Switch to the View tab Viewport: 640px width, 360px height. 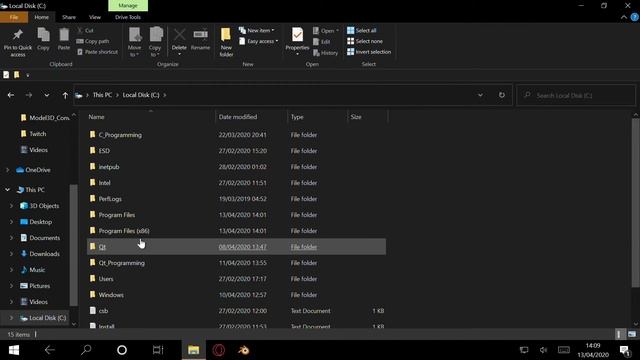click(95, 17)
